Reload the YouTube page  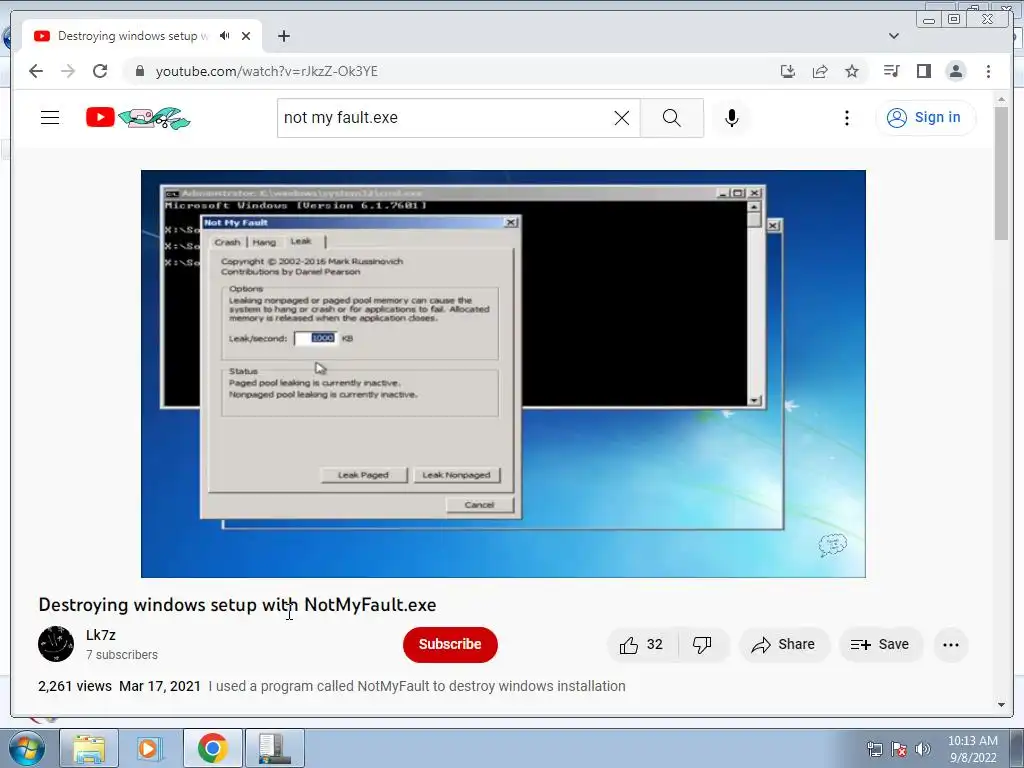[x=100, y=71]
